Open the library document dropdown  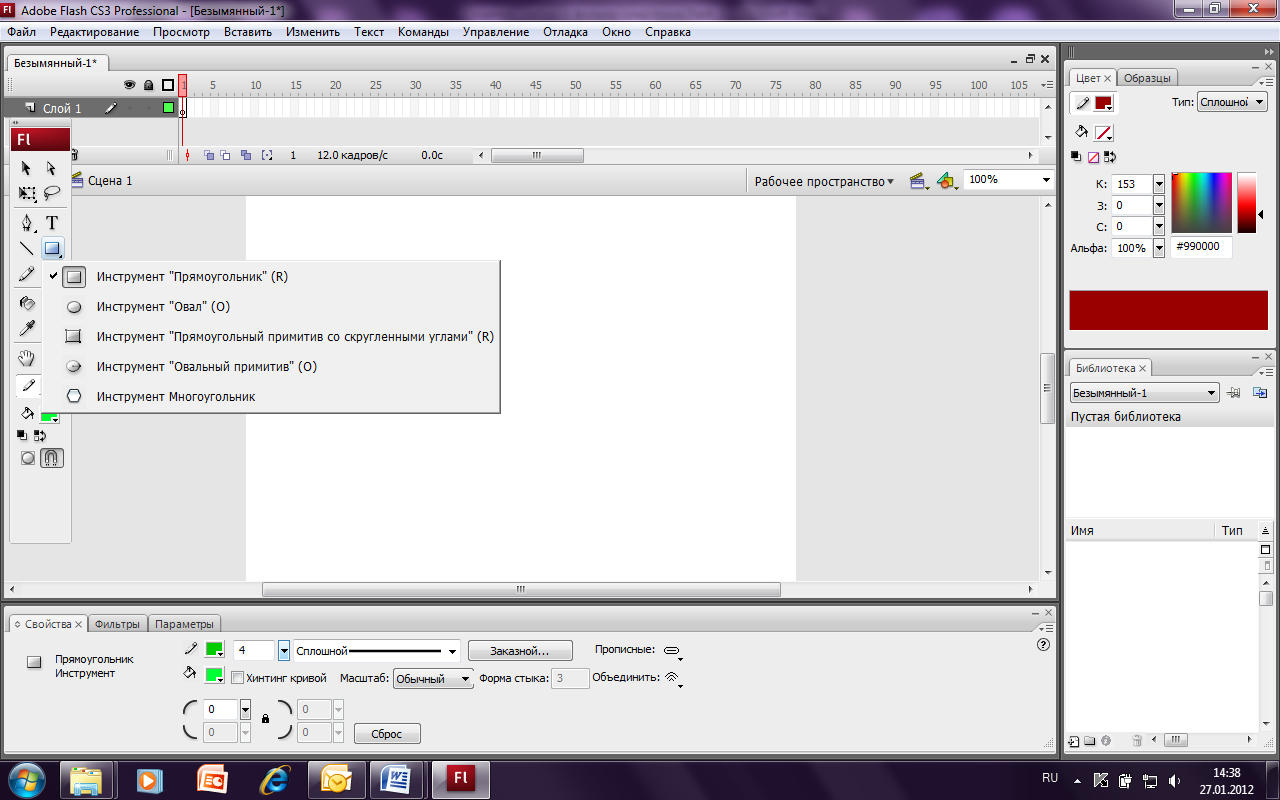click(x=1144, y=393)
